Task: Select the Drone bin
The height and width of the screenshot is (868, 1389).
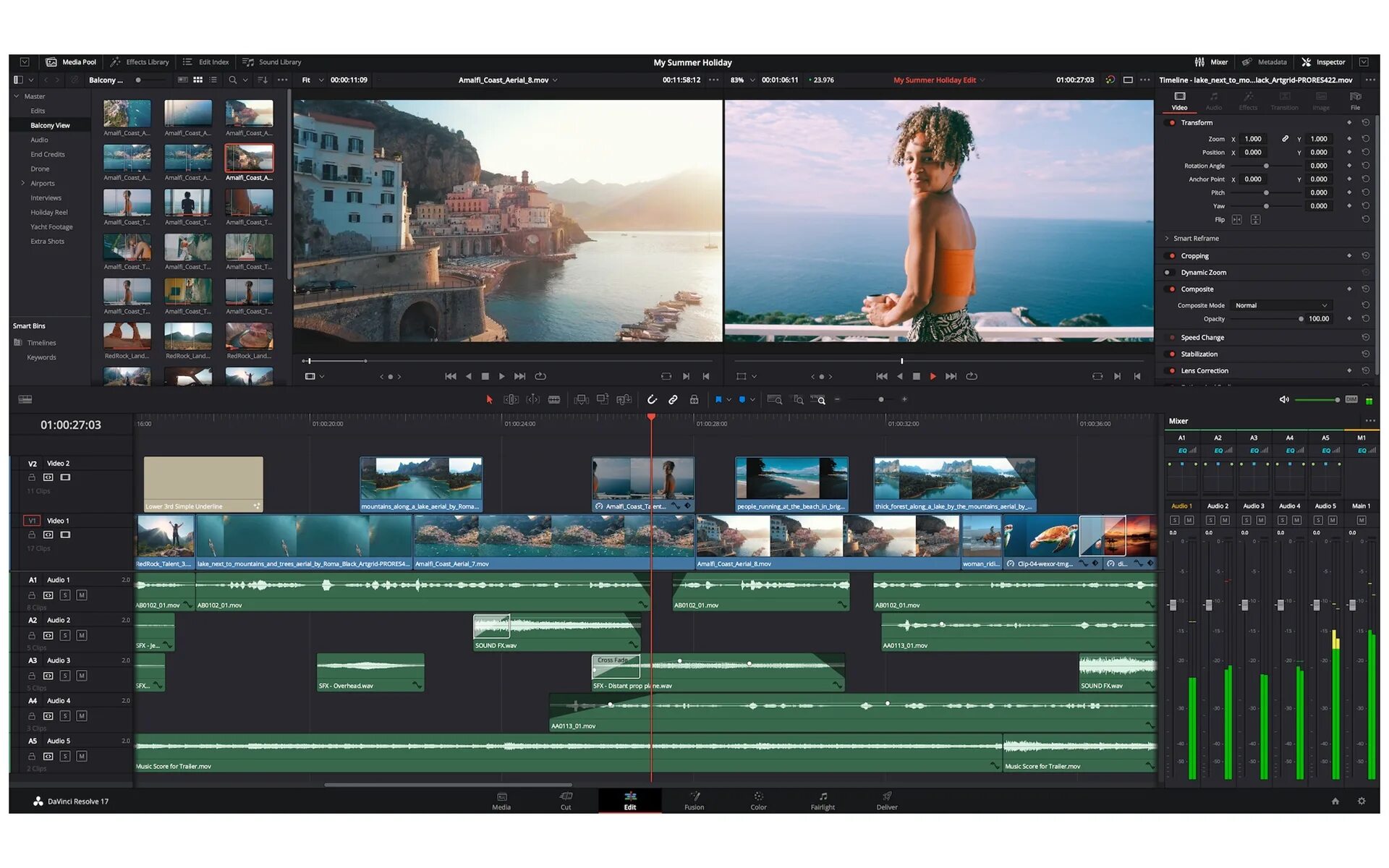Action: coord(40,169)
